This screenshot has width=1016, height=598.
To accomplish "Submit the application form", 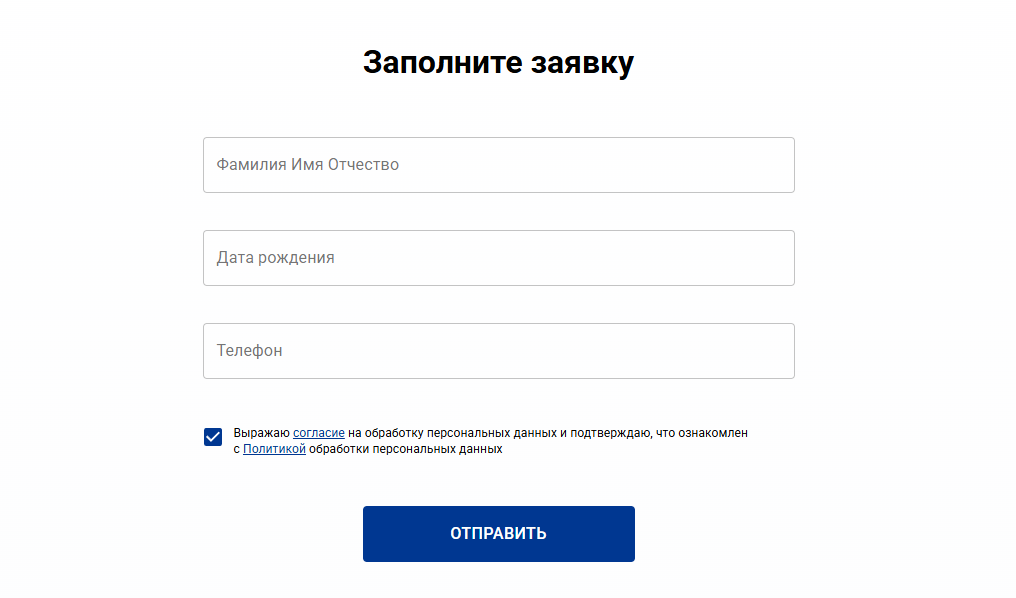I will [x=498, y=534].
